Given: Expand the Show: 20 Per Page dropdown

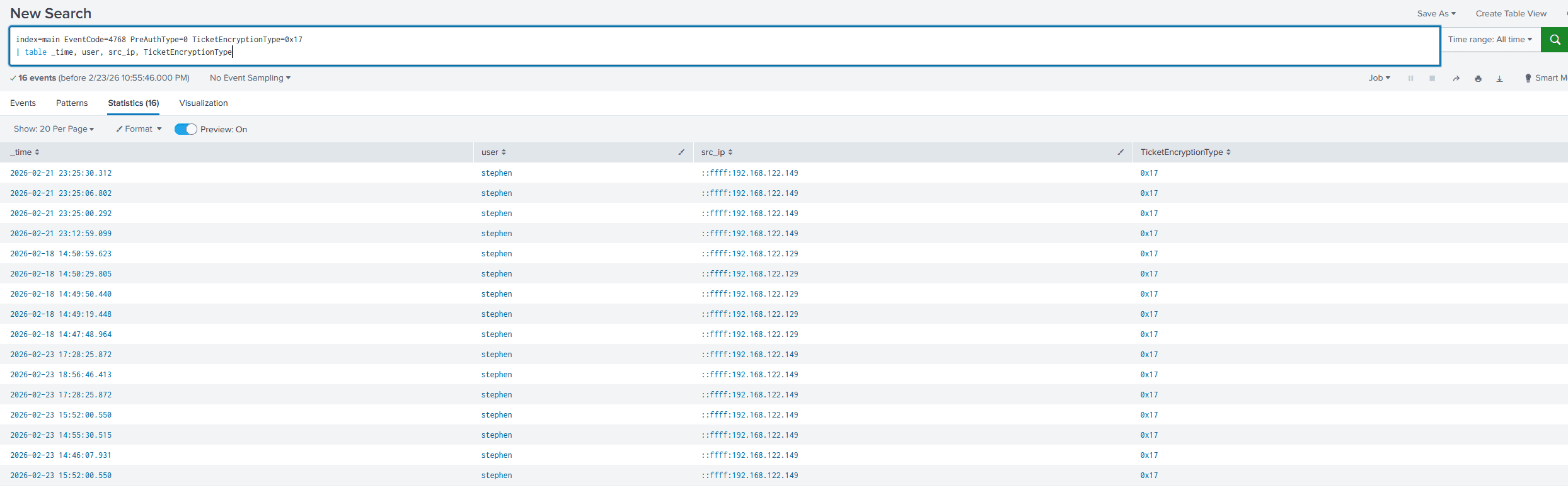Looking at the screenshot, I should (54, 129).
